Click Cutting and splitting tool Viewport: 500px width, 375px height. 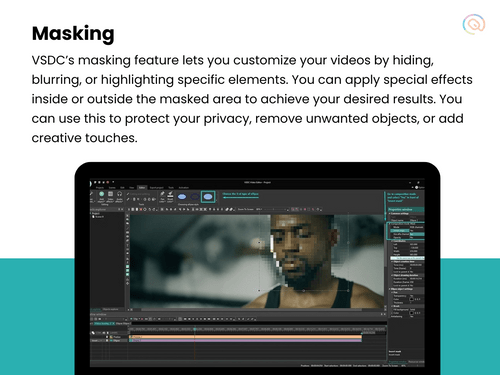tap(138, 194)
